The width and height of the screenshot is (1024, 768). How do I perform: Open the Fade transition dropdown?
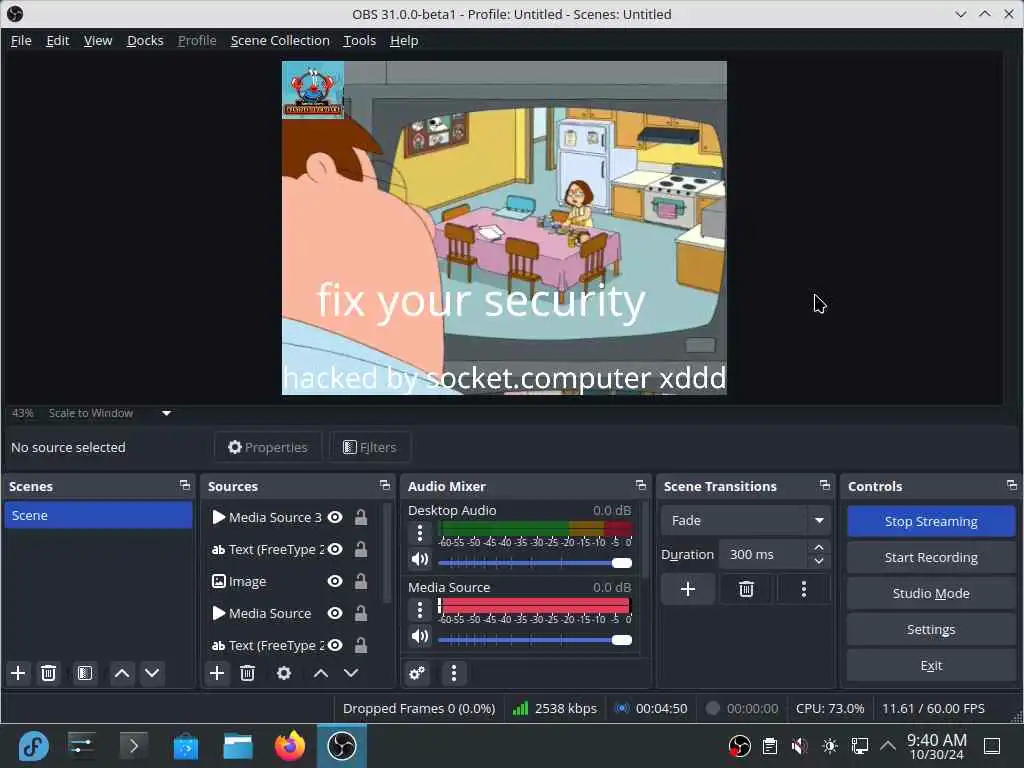click(x=745, y=520)
